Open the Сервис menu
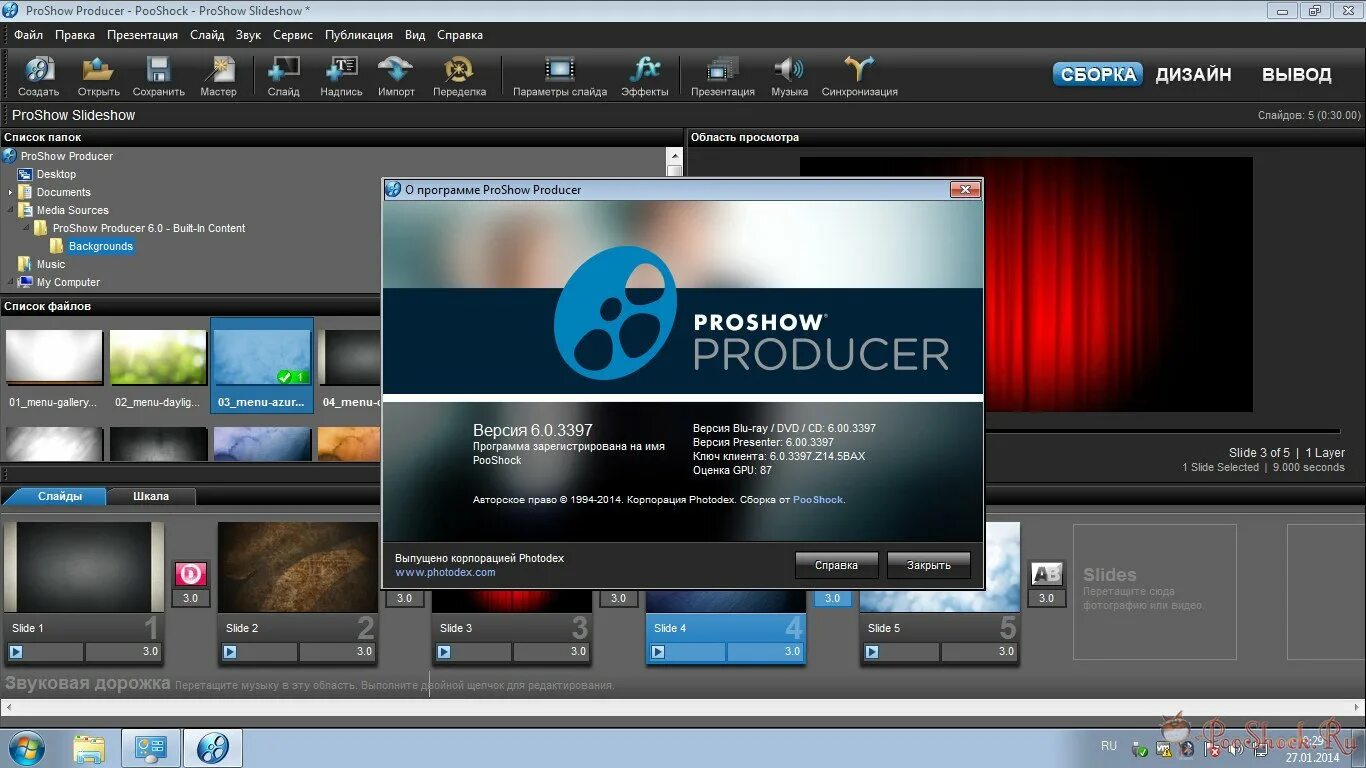1366x768 pixels. 293,35
